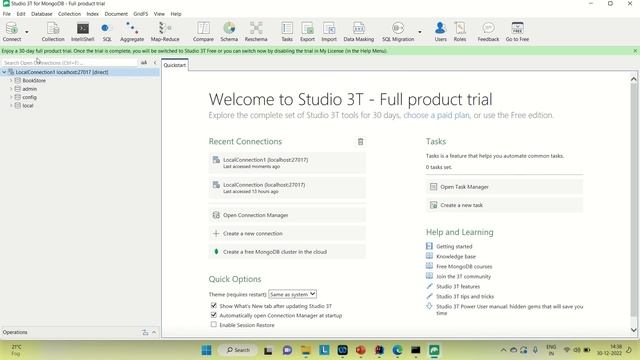Clear recent connections with the trash icon
The height and width of the screenshot is (360, 640).
pos(360,142)
